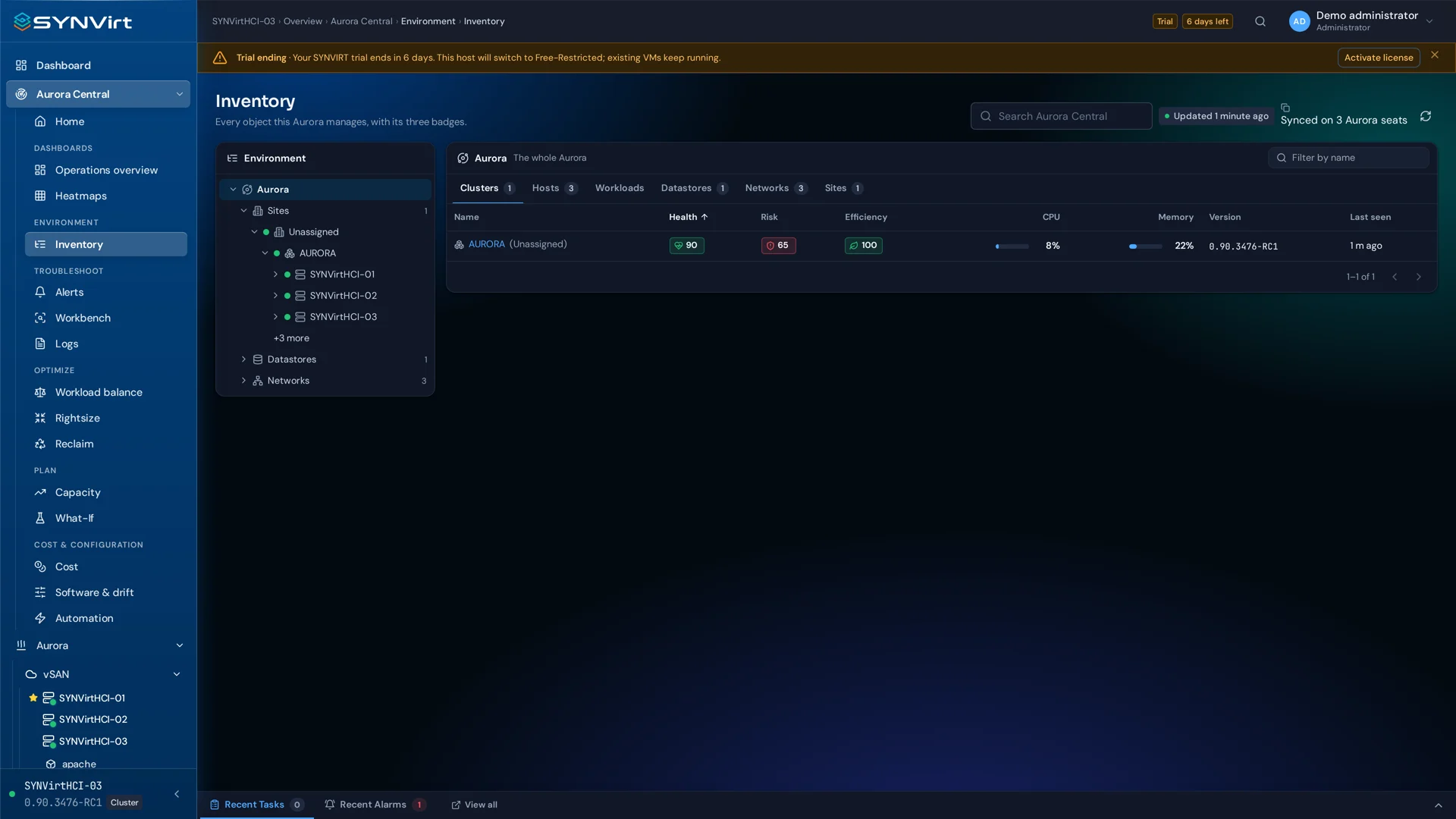This screenshot has height=819, width=1456.
Task: Sort the table by Health column
Action: coord(688,217)
